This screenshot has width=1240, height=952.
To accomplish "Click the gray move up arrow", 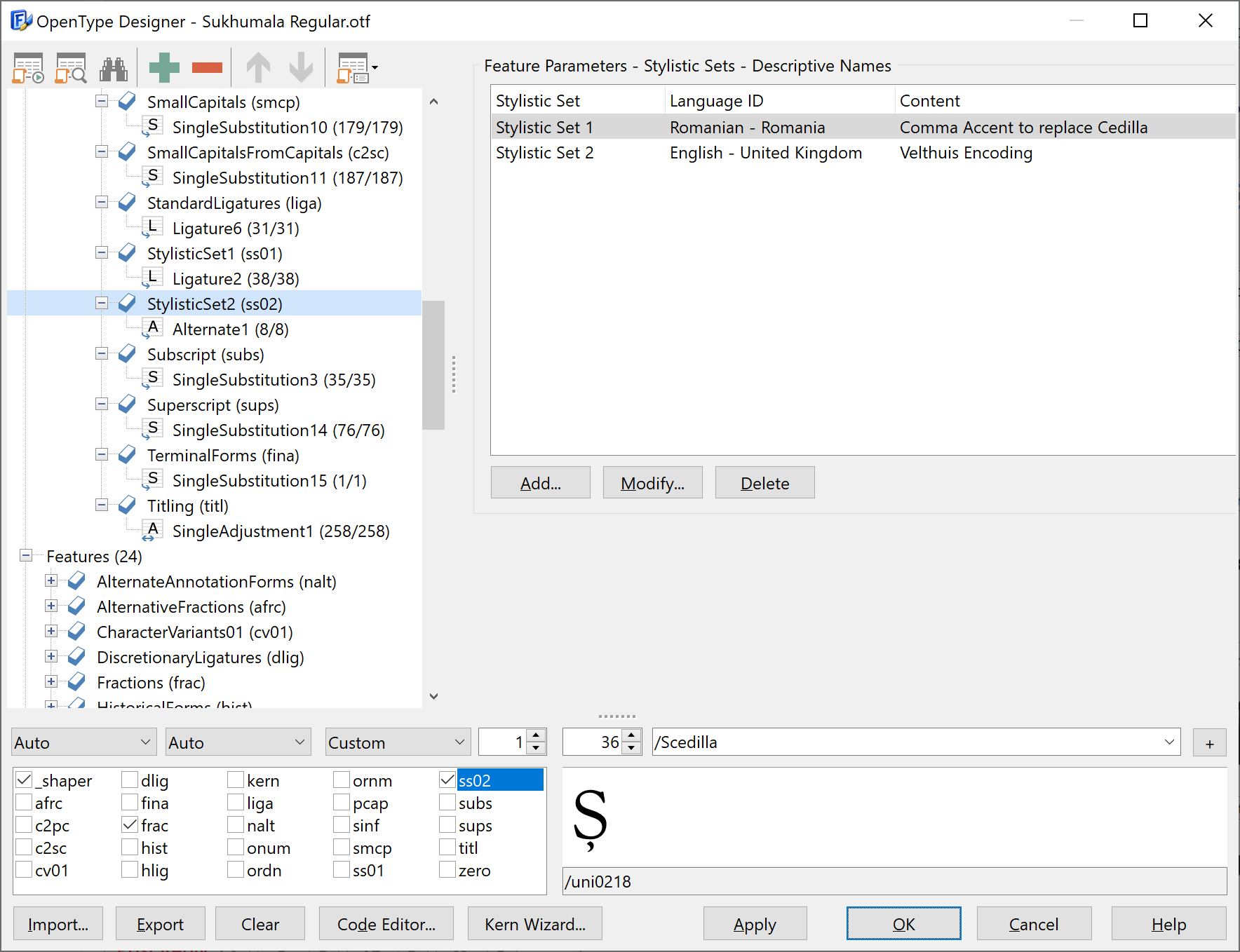I will 258,68.
